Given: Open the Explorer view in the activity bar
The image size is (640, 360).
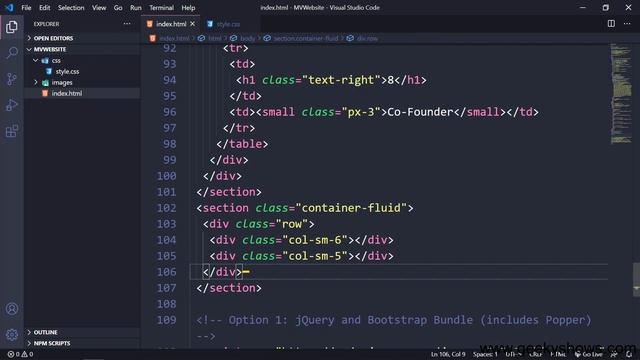Looking at the screenshot, I should coord(12,27).
